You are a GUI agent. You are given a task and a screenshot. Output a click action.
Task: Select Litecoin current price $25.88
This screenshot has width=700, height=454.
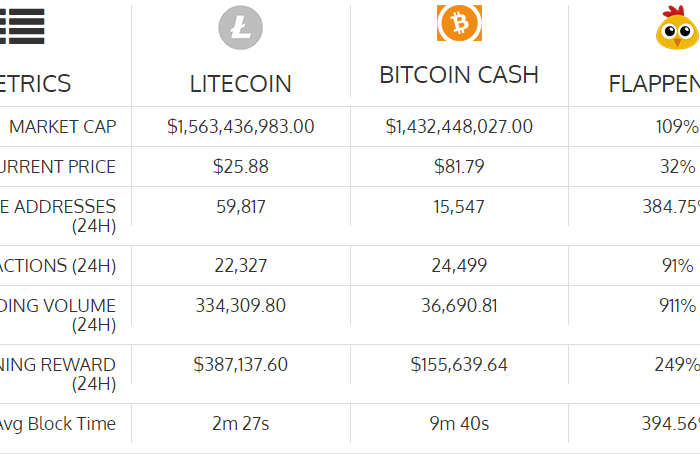pyautogui.click(x=241, y=167)
